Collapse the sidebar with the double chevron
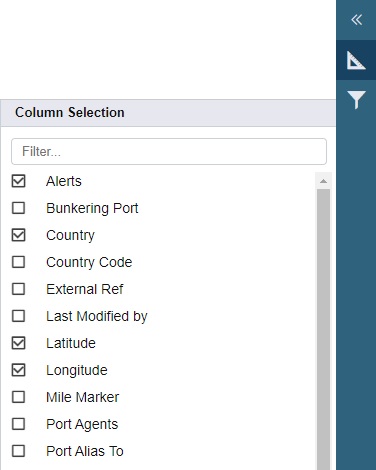This screenshot has height=470, width=376. 356,20
